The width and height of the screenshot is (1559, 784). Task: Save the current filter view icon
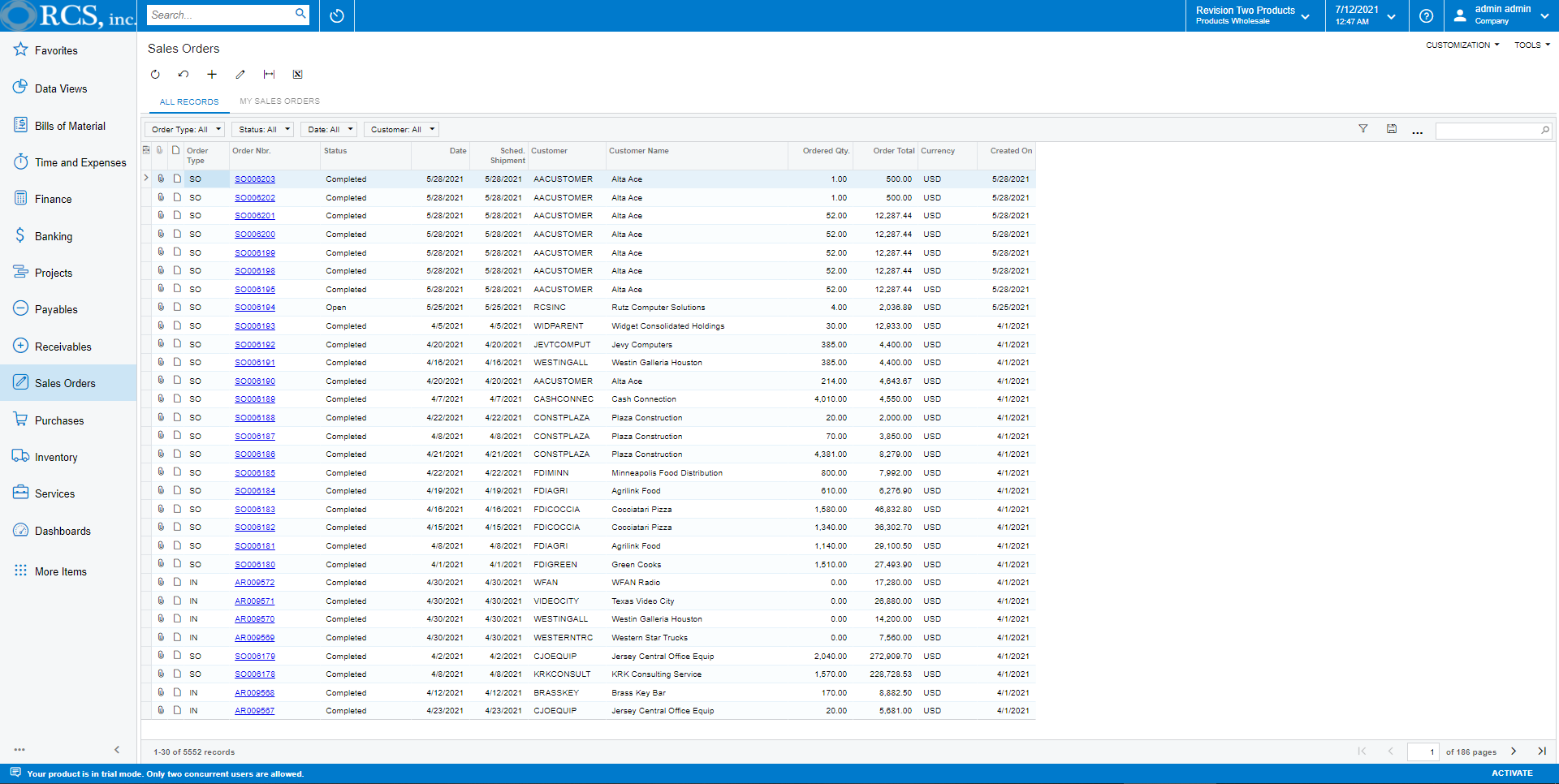coord(1392,129)
